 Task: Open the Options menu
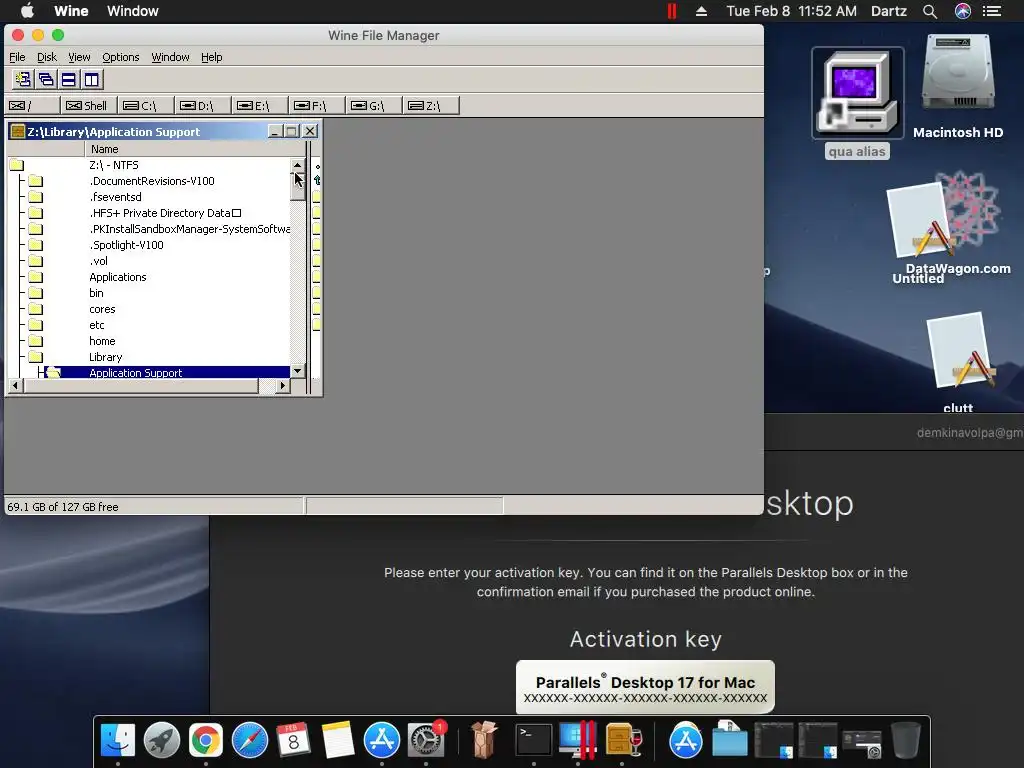[x=121, y=57]
